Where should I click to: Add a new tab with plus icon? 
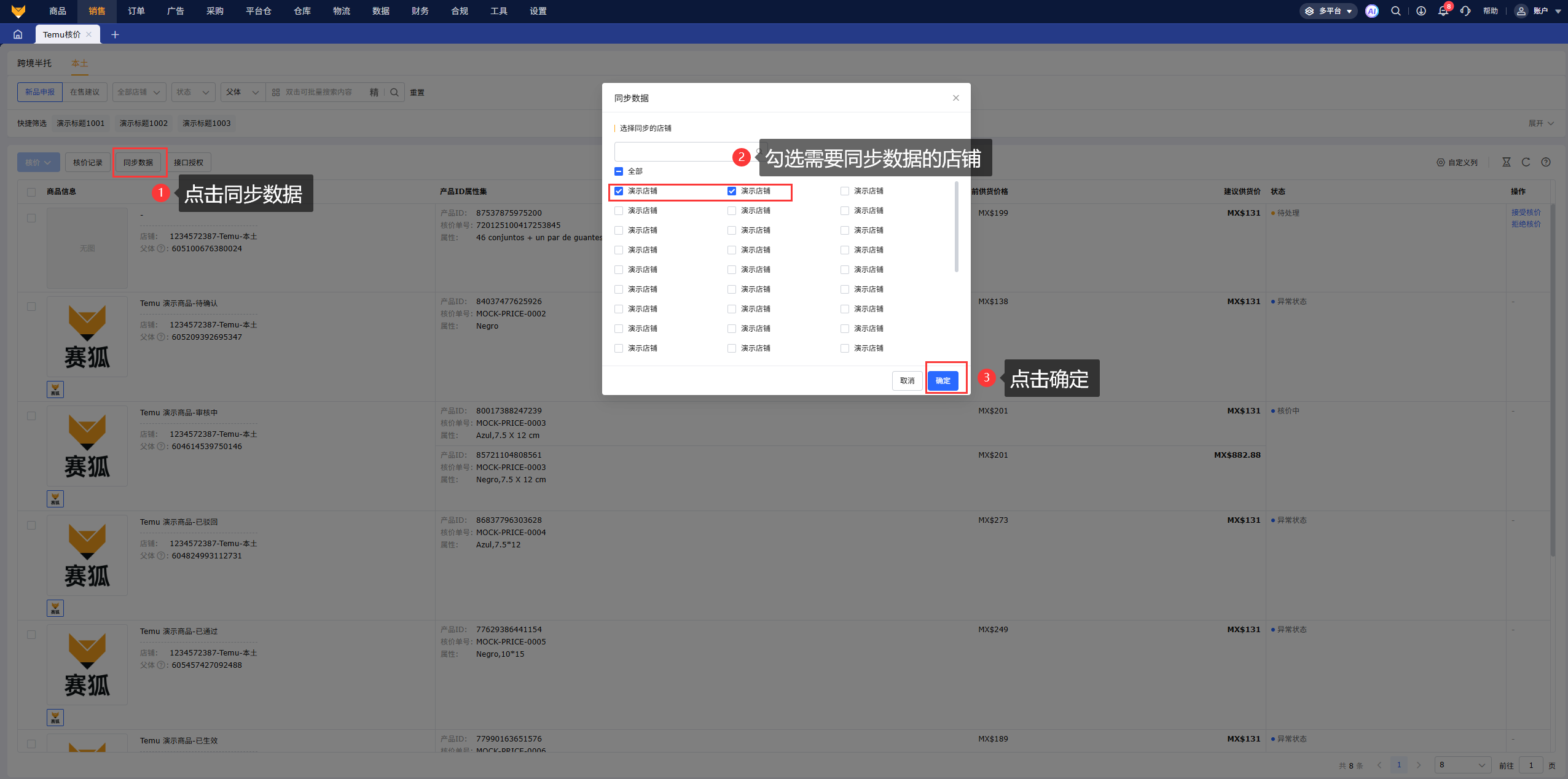(115, 34)
